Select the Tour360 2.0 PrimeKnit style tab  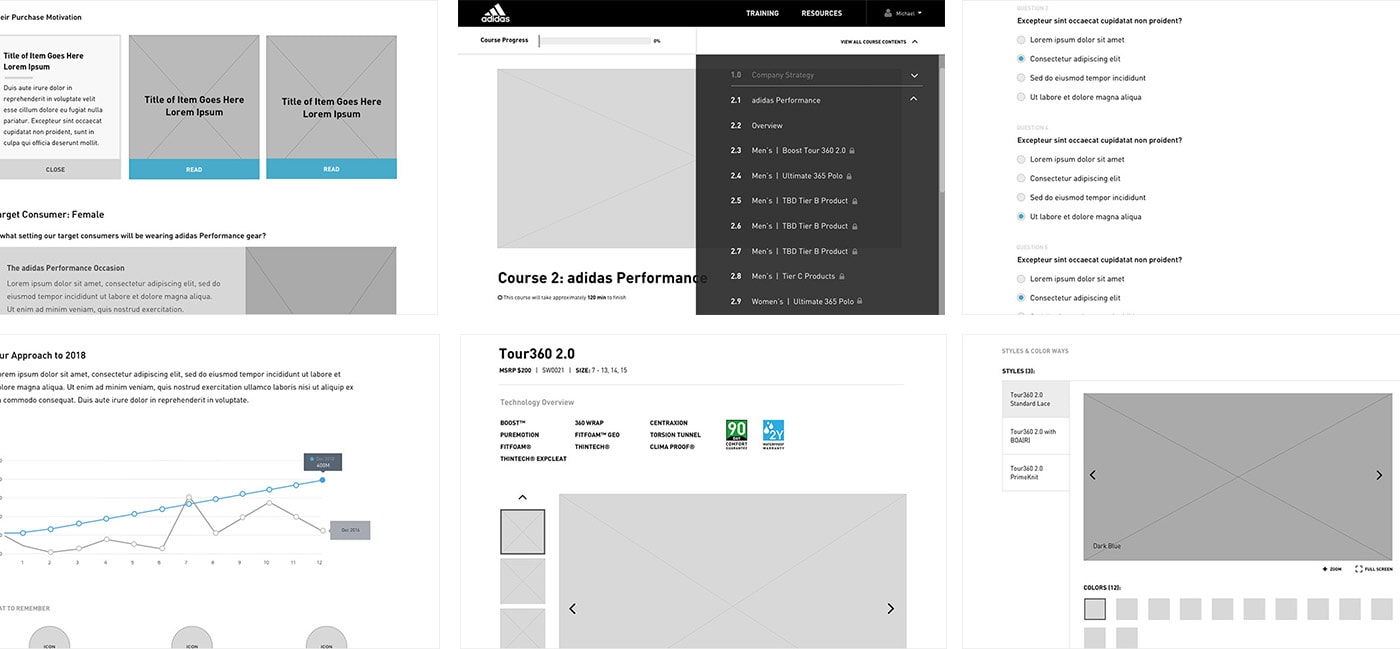coord(1036,472)
